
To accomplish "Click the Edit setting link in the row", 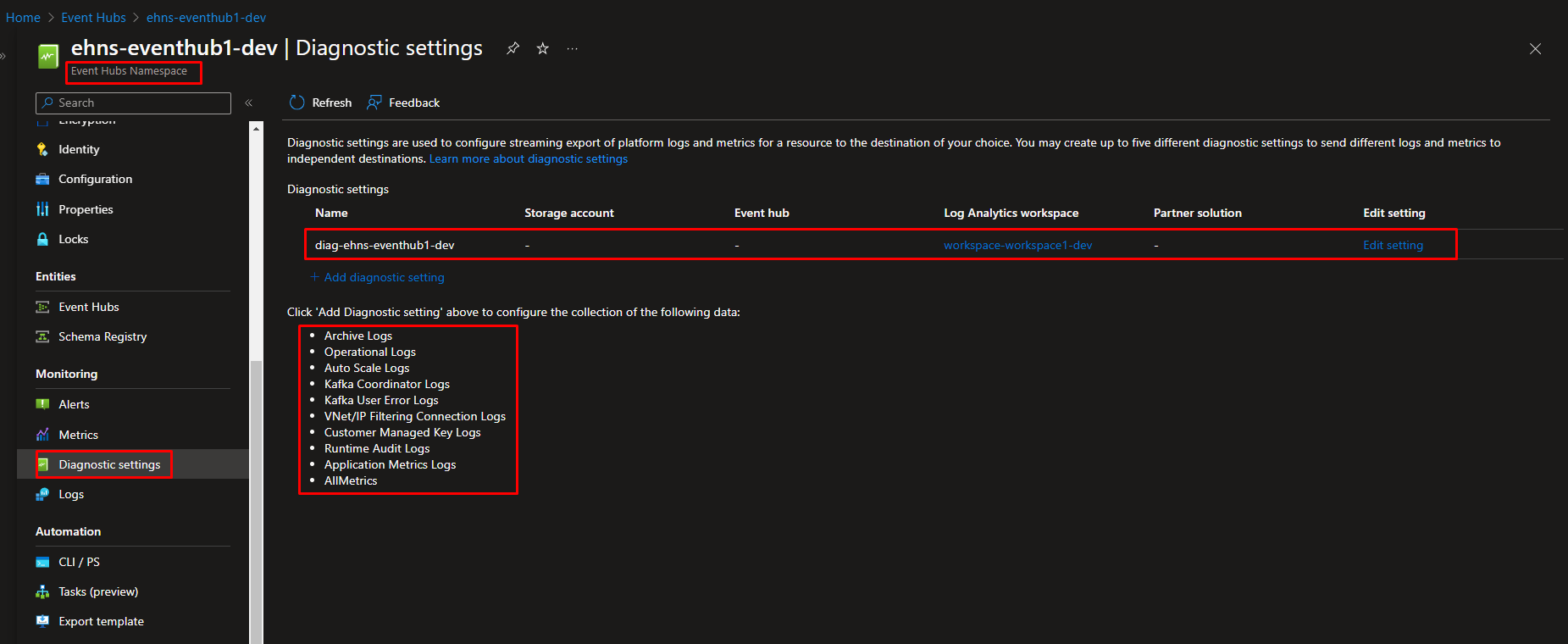I will (x=1393, y=245).
